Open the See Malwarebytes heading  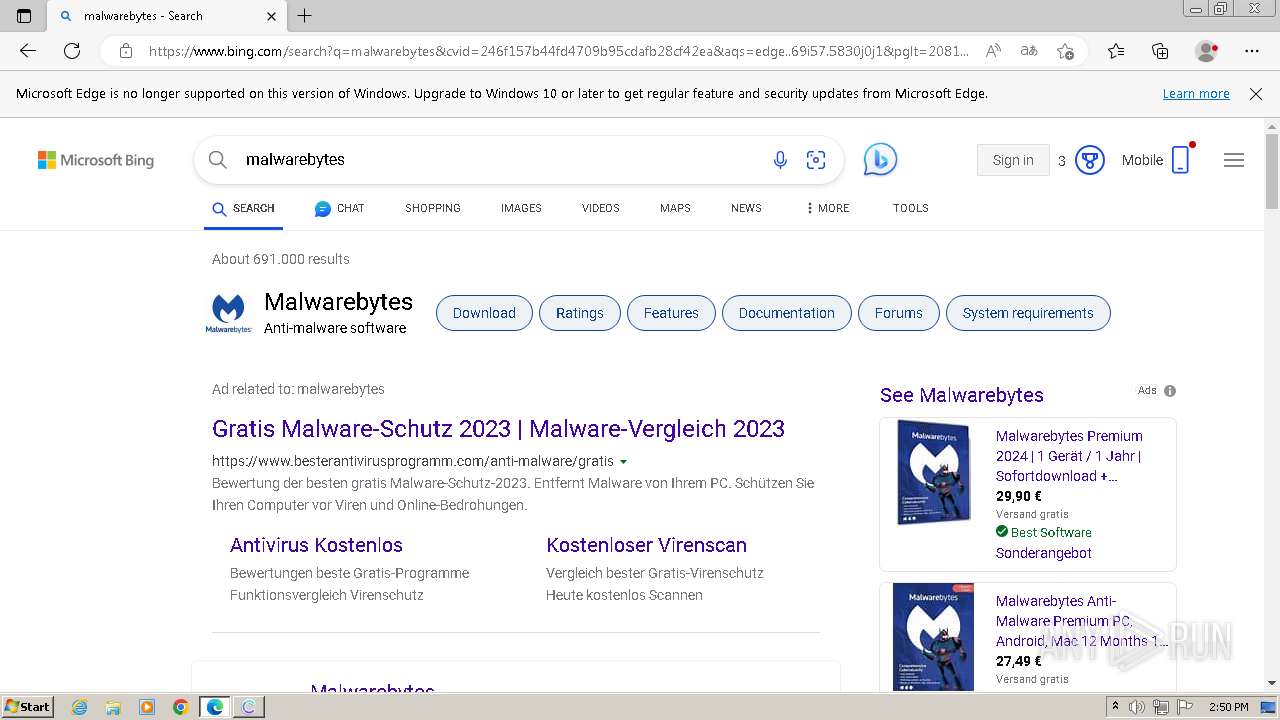click(961, 395)
